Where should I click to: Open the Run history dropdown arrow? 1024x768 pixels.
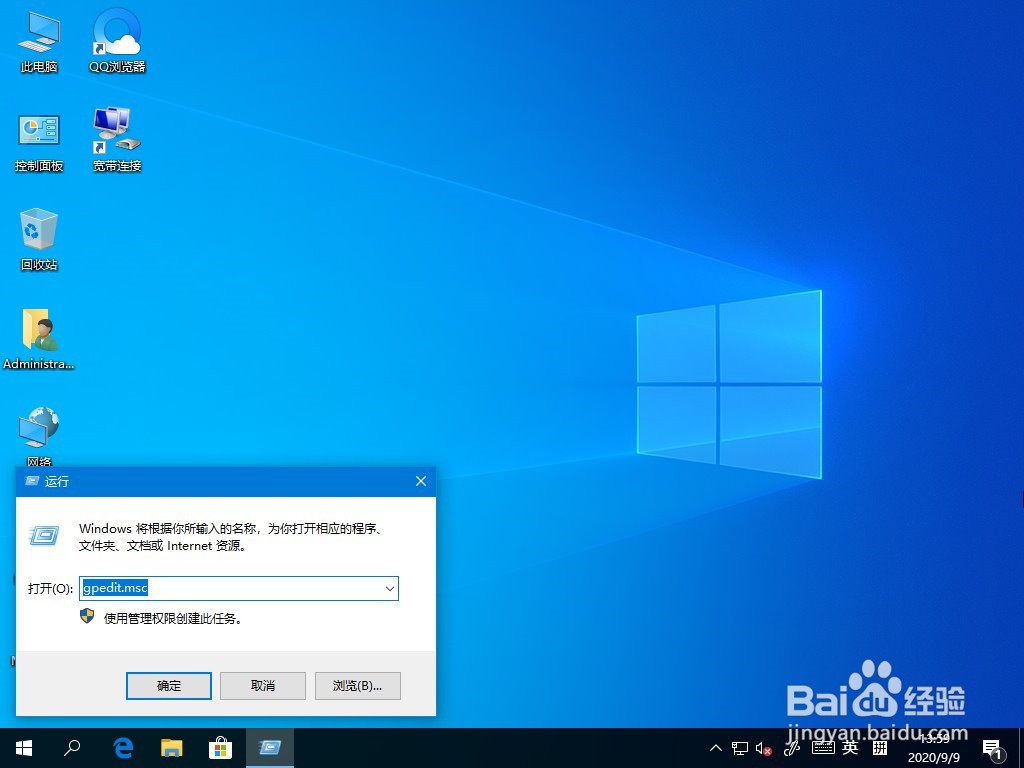[390, 589]
